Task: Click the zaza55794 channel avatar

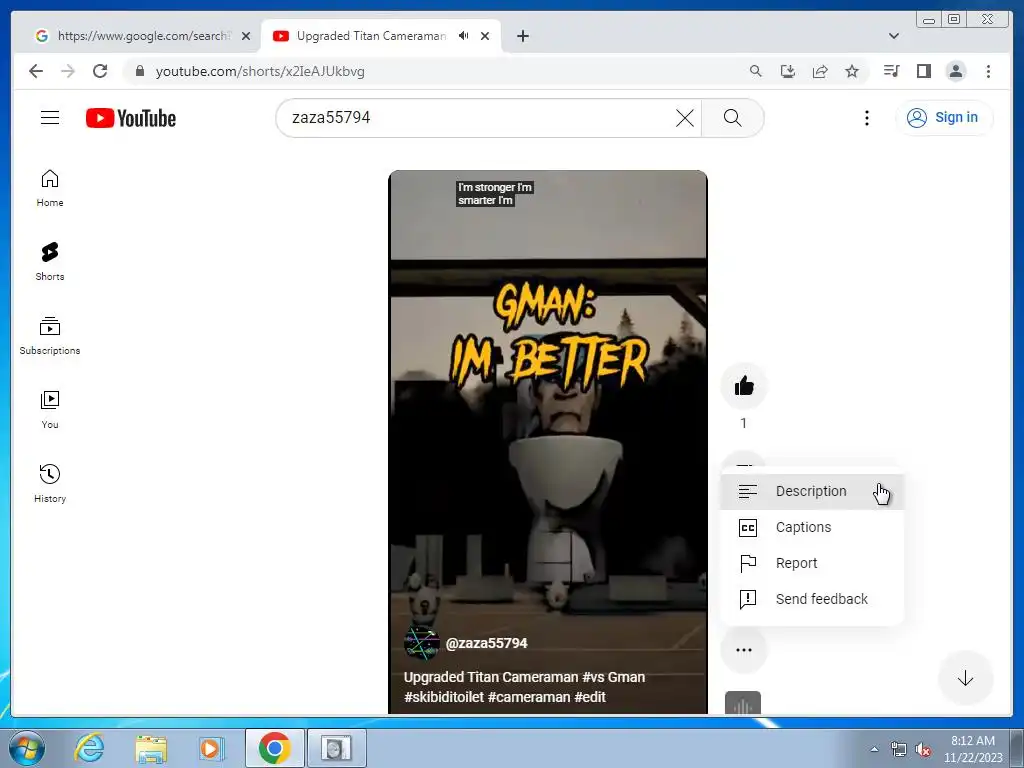Action: click(x=421, y=643)
